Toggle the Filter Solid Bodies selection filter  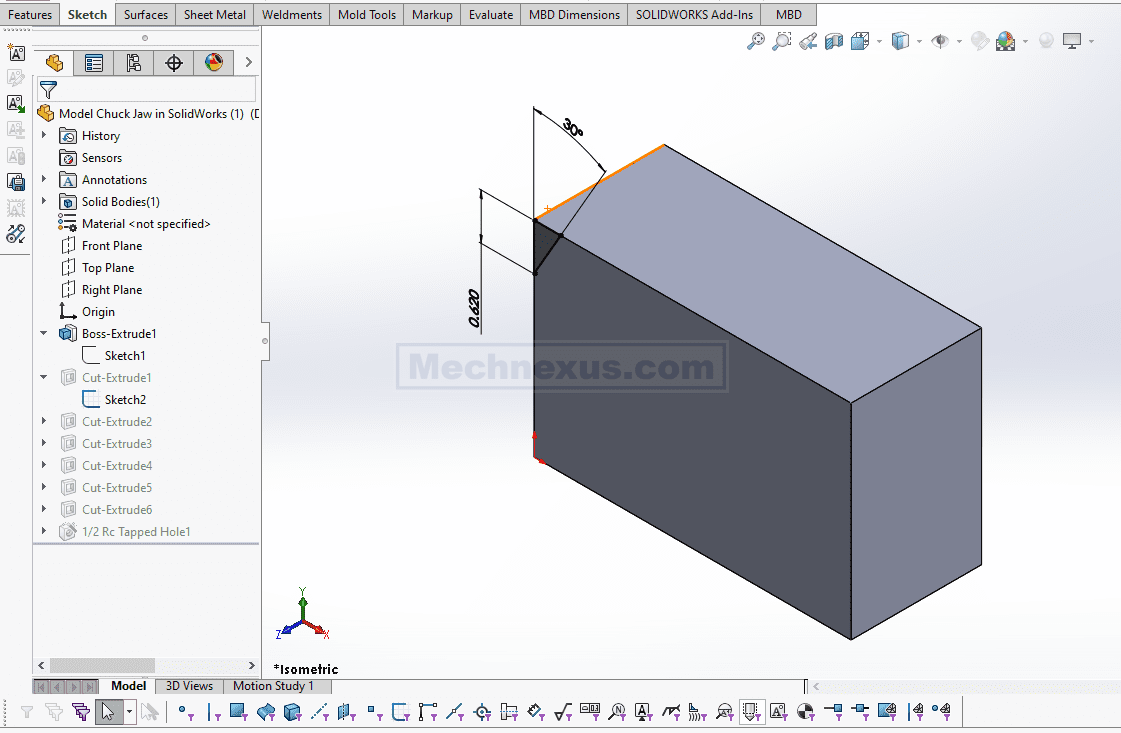(292, 712)
